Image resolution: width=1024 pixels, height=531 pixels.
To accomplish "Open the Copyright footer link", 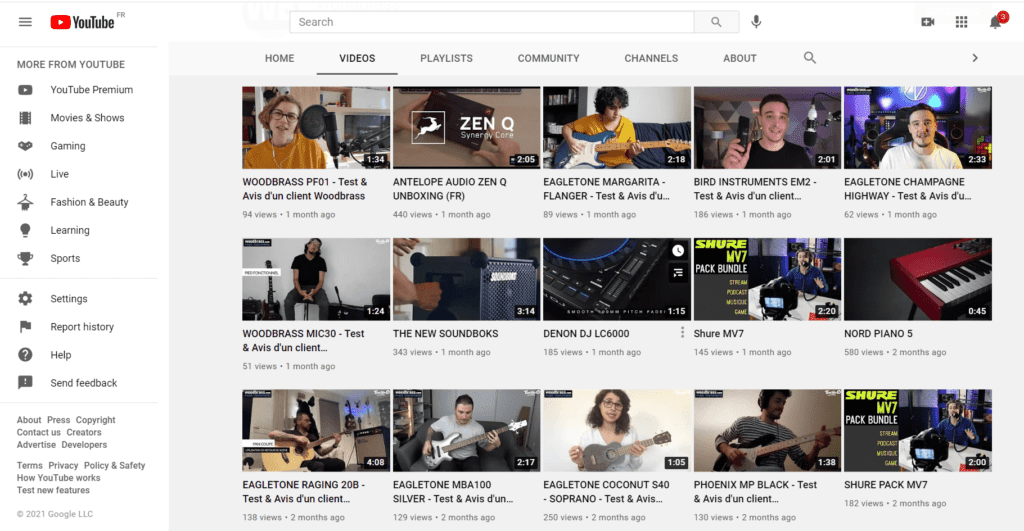I will (95, 420).
